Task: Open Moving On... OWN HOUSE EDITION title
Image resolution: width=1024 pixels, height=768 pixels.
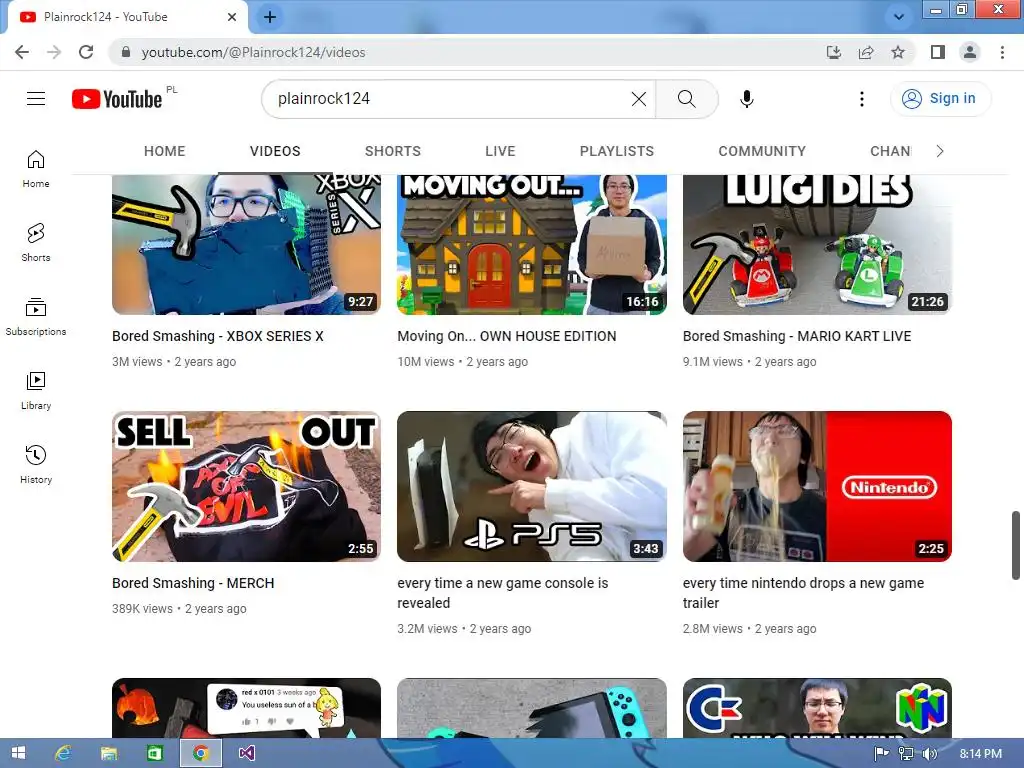Action: (507, 336)
